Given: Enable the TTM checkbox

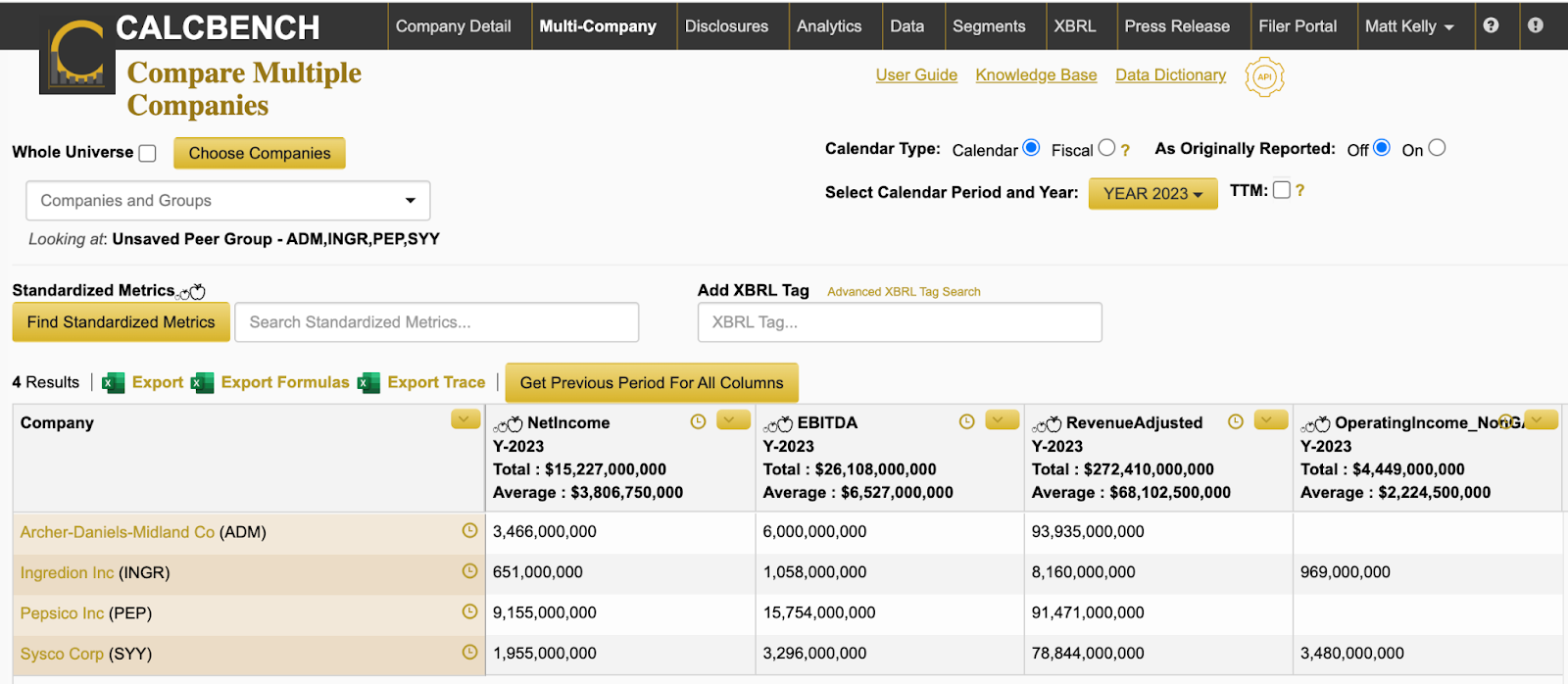Looking at the screenshot, I should [1281, 190].
